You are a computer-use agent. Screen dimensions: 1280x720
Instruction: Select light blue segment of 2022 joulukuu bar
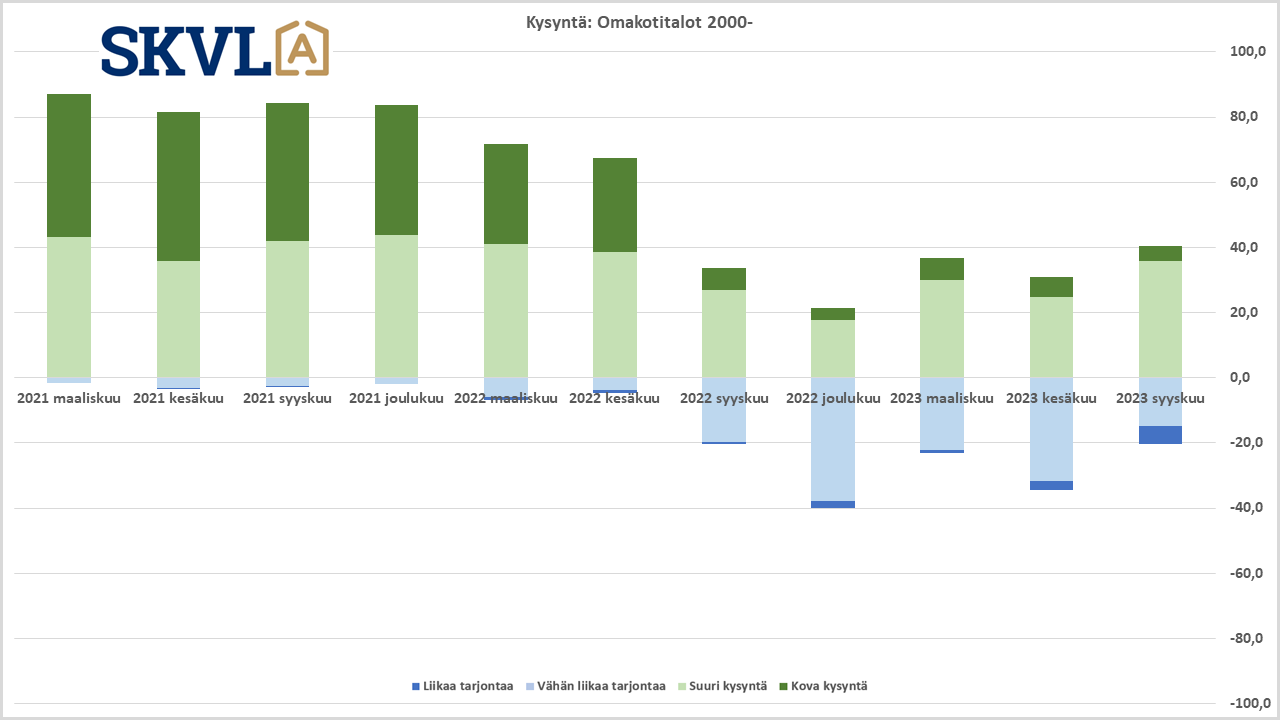[832, 438]
